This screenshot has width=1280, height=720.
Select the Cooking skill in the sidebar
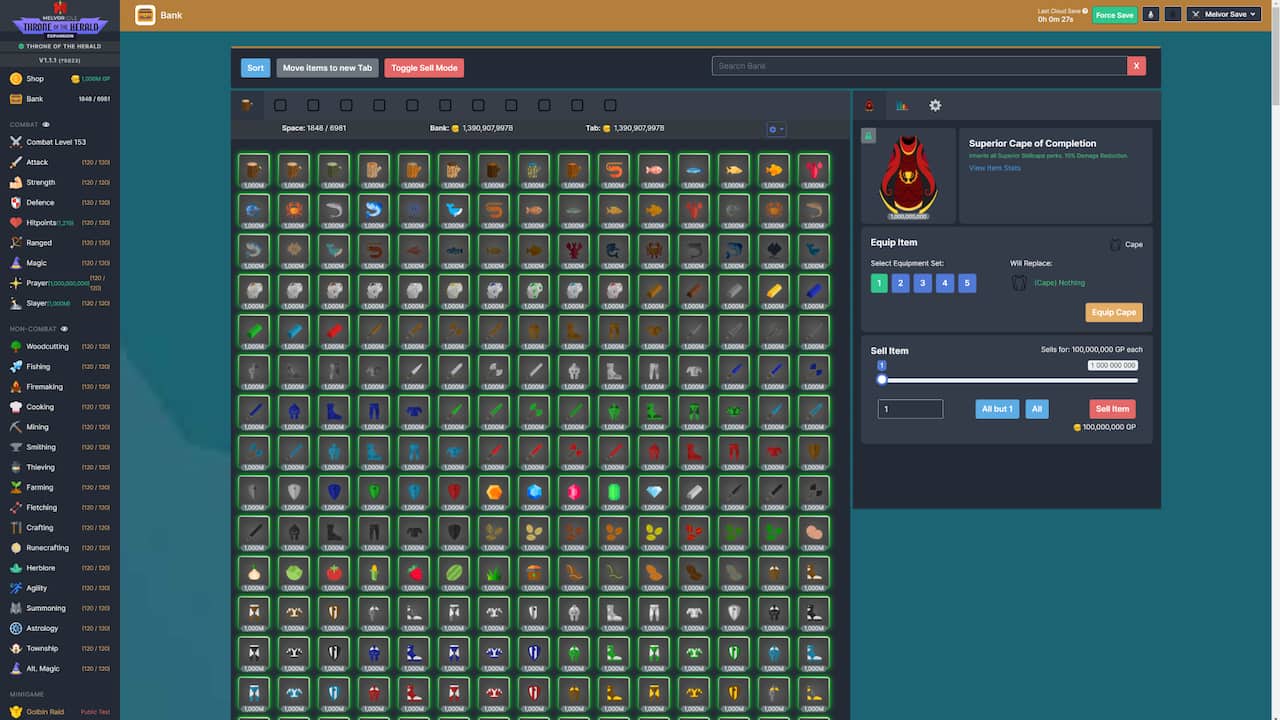coord(60,407)
